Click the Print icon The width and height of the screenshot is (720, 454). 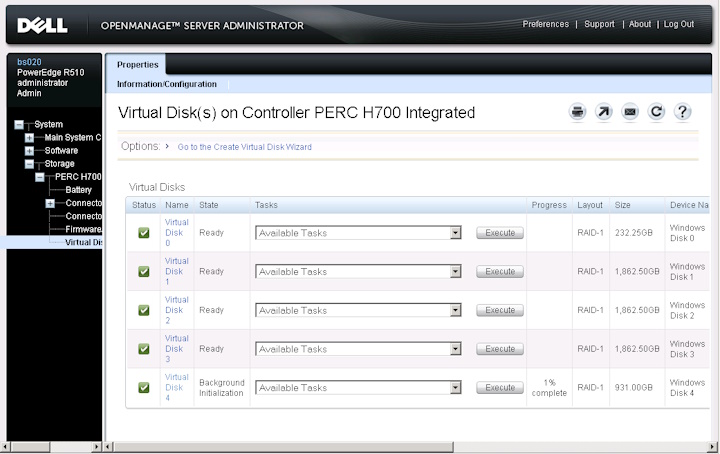577,112
